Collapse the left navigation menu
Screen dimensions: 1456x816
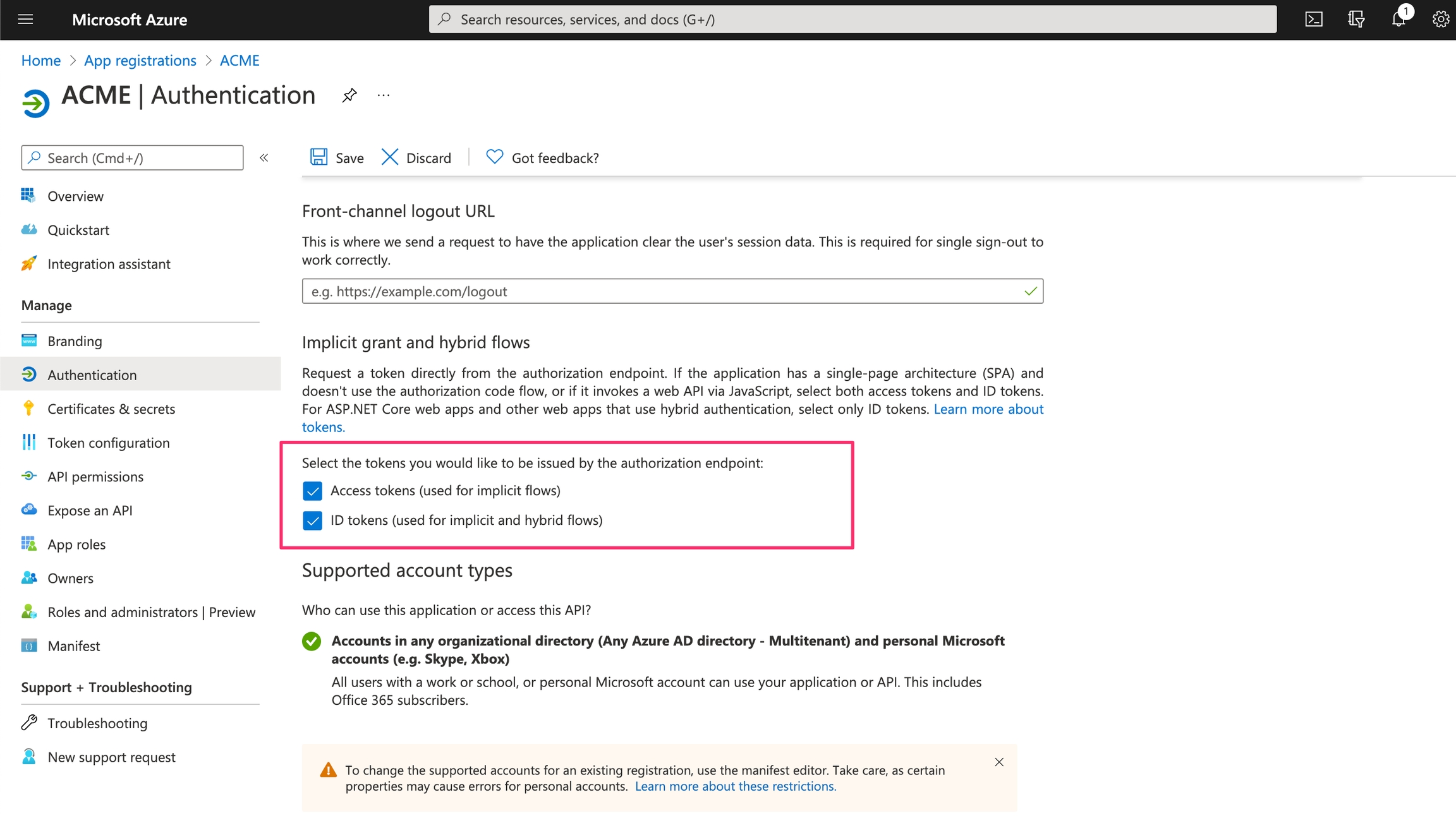click(x=264, y=158)
